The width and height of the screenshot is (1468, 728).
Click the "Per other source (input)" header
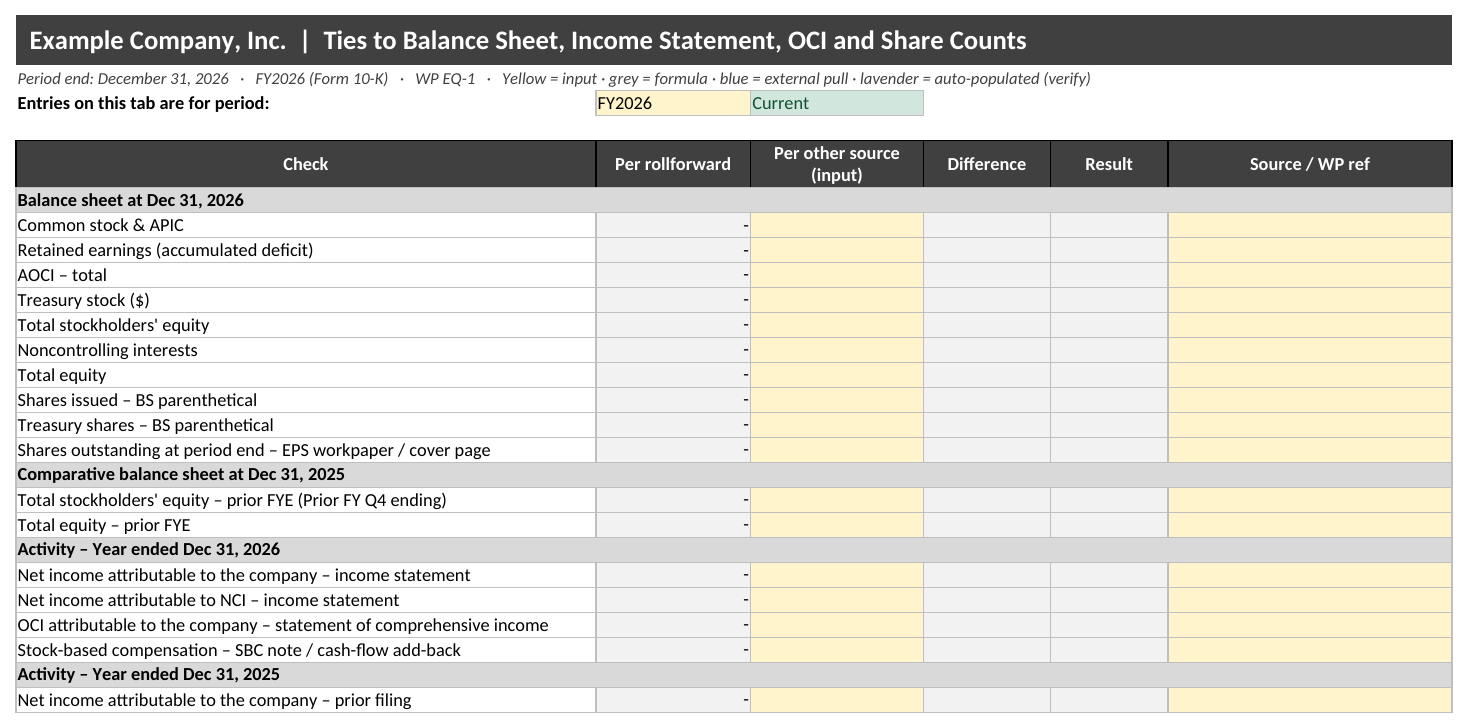837,164
